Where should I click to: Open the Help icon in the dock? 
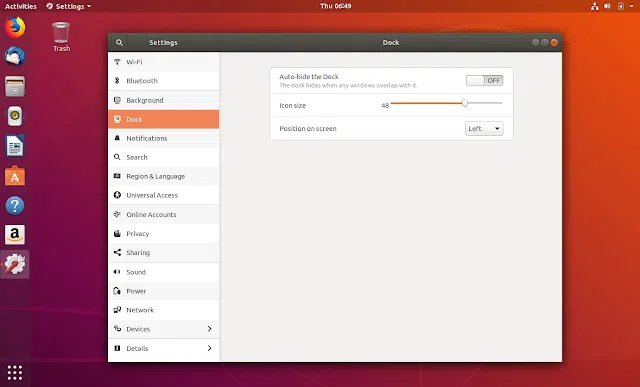(15, 205)
